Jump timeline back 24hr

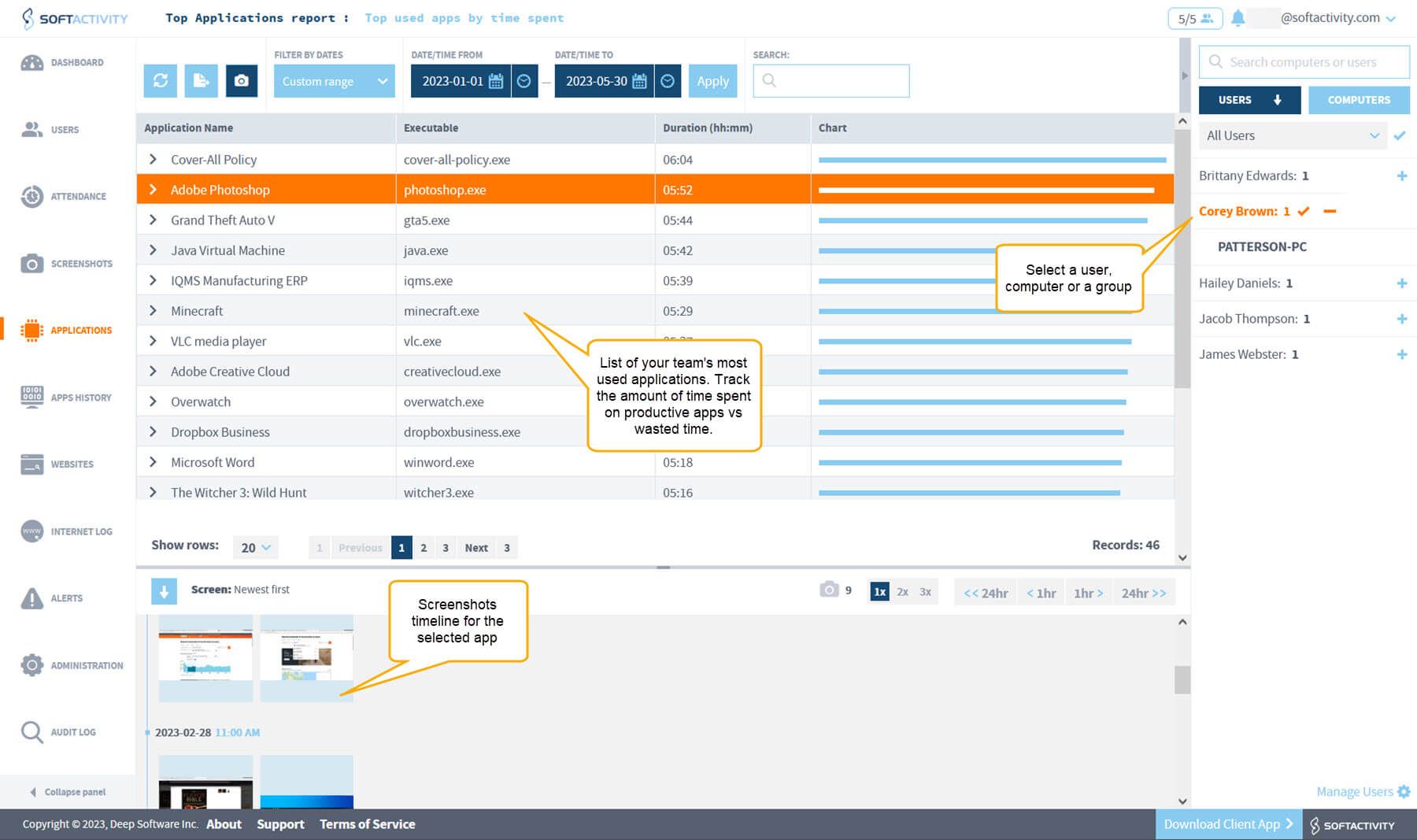[986, 593]
